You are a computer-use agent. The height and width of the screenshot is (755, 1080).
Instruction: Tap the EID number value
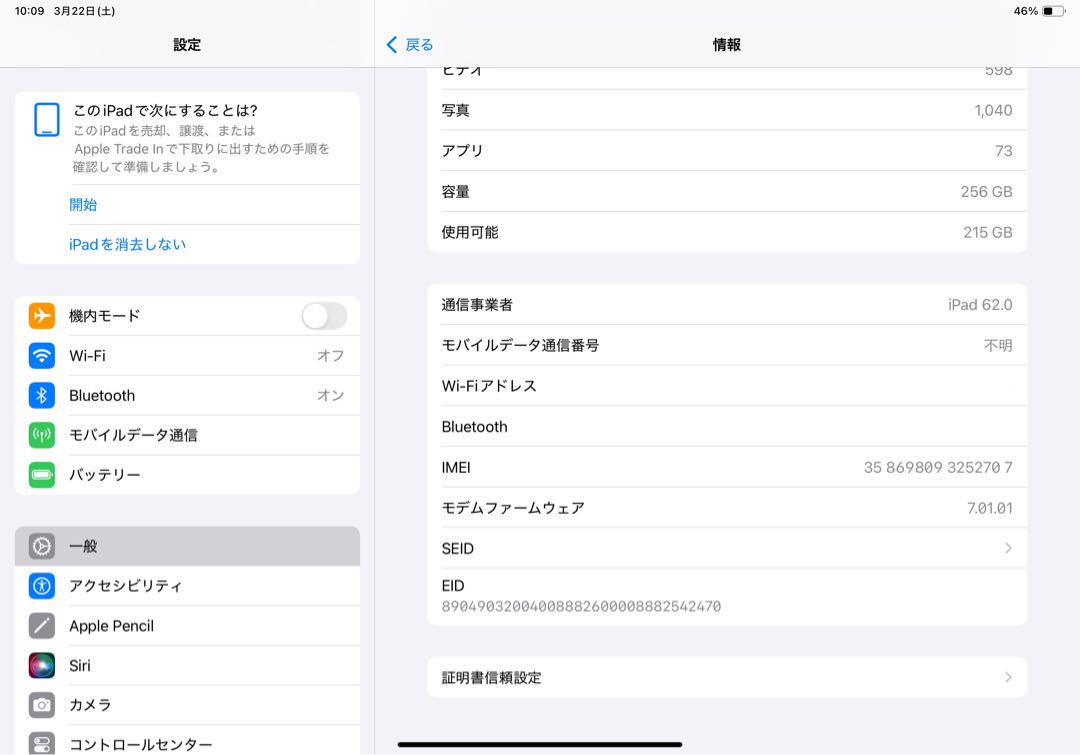581,606
